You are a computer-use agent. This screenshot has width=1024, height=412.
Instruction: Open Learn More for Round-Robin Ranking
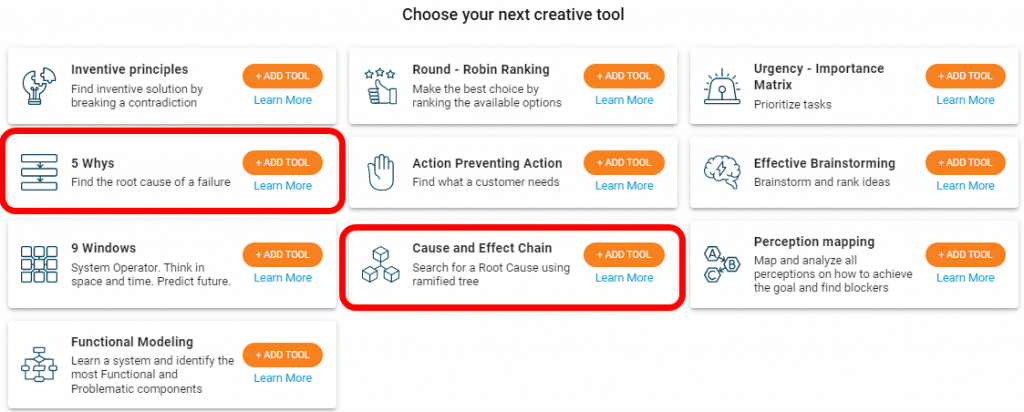click(624, 100)
